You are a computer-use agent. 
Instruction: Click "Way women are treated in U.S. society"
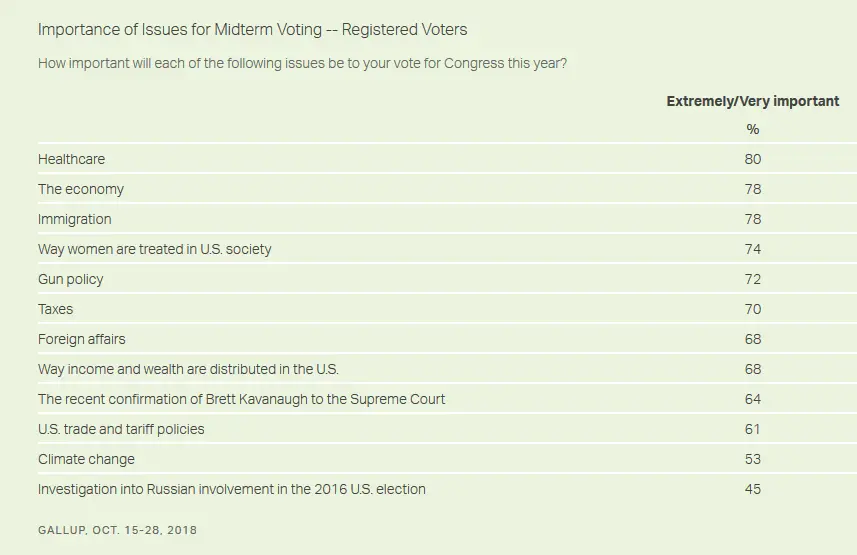pos(155,249)
